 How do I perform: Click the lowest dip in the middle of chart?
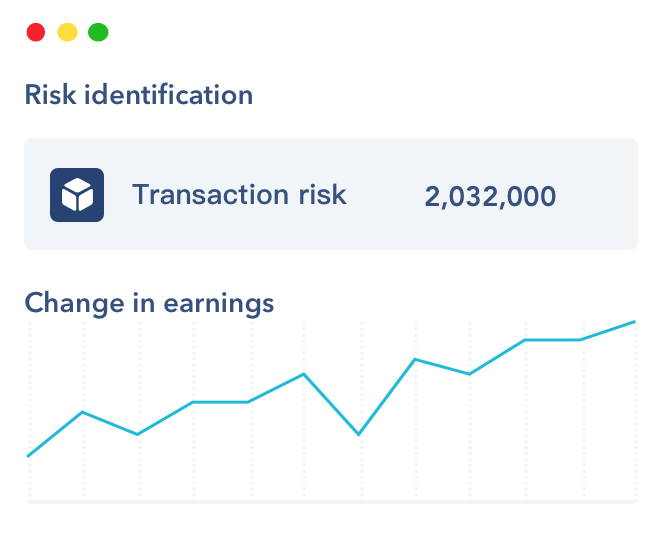(359, 434)
